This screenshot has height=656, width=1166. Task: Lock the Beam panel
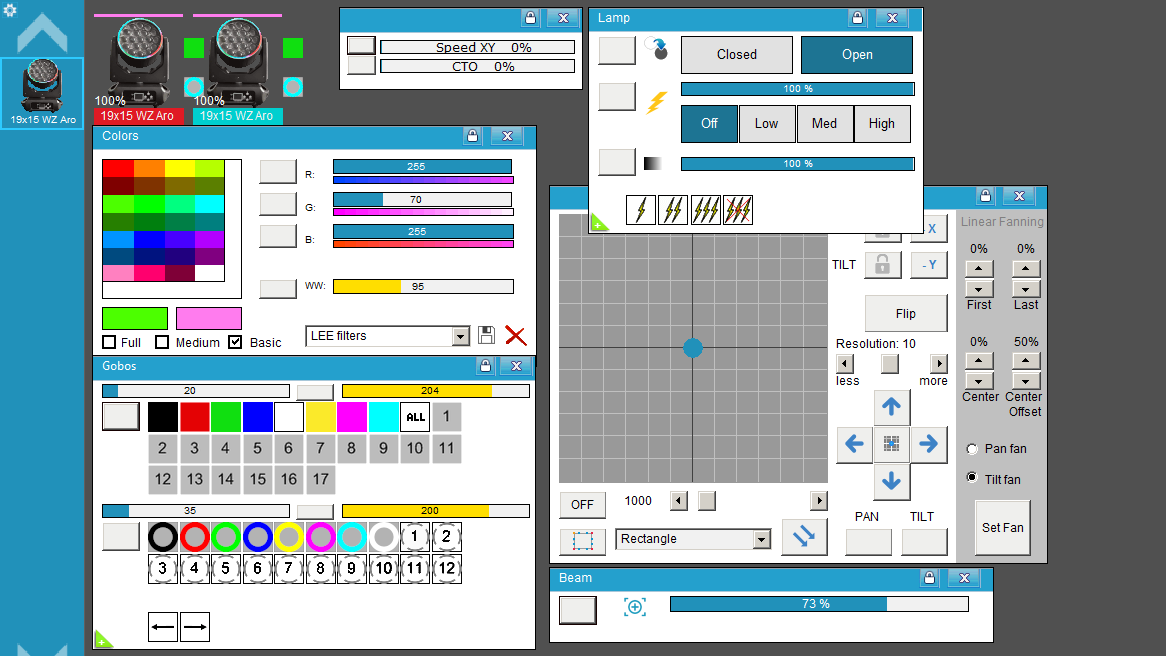929,578
